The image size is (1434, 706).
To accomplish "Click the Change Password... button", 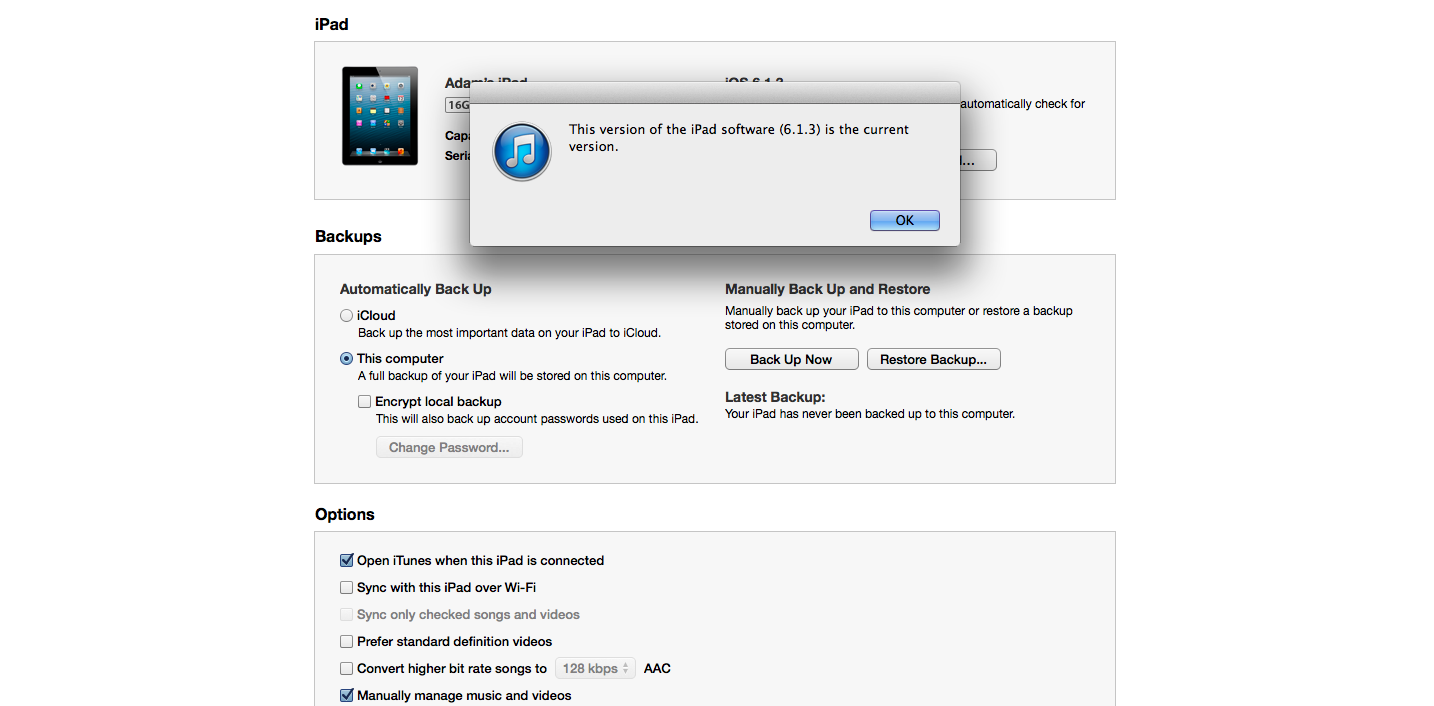I will pyautogui.click(x=449, y=447).
